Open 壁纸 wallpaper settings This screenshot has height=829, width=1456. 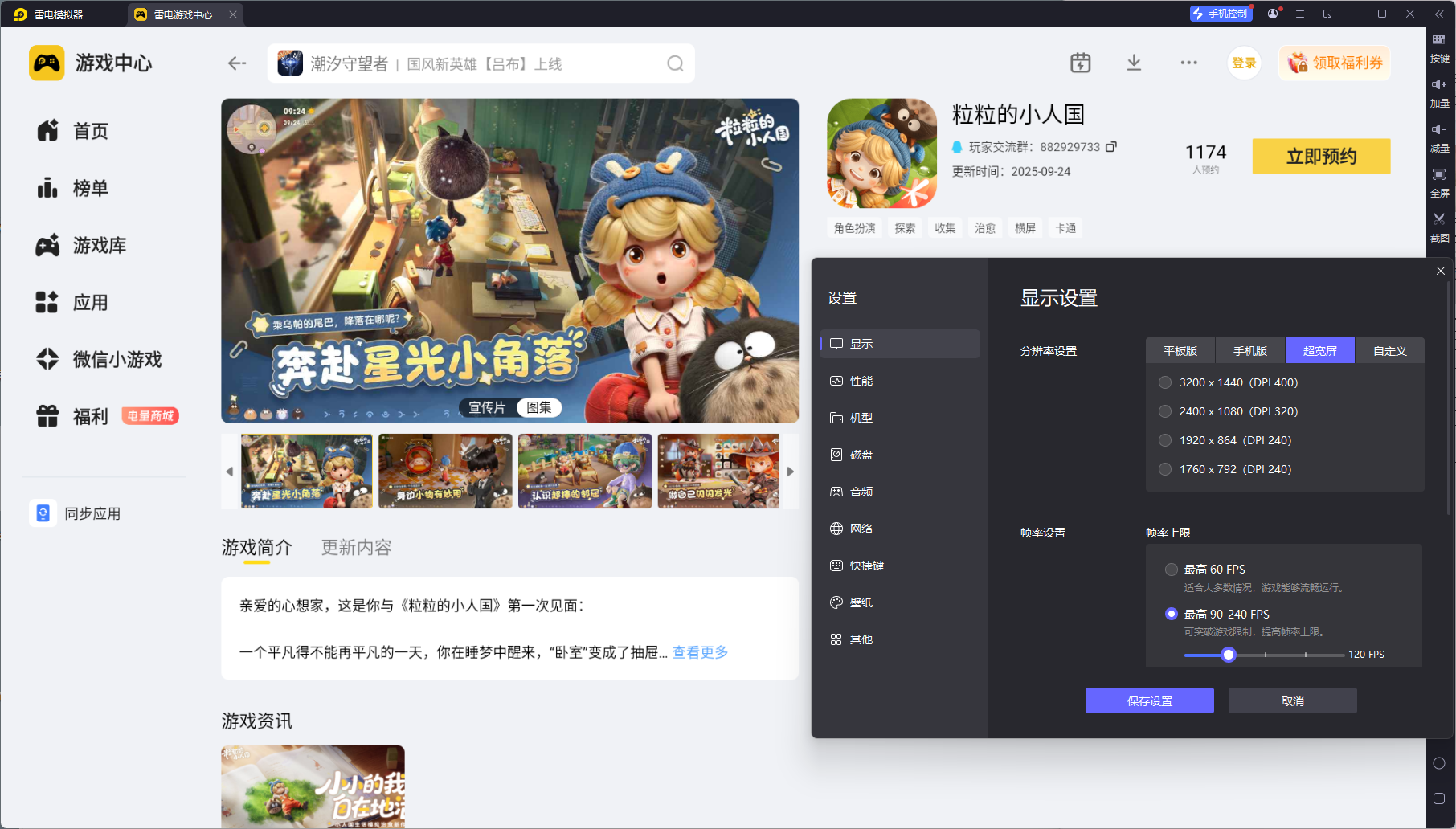[900, 602]
